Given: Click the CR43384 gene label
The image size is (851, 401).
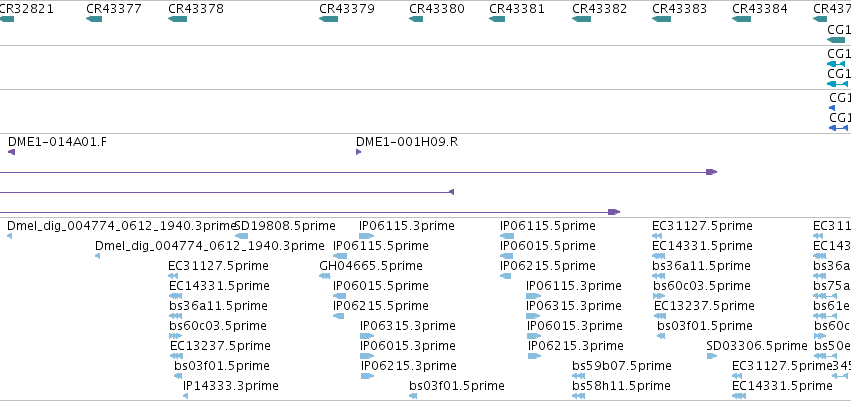Looking at the screenshot, I should click(x=760, y=9).
